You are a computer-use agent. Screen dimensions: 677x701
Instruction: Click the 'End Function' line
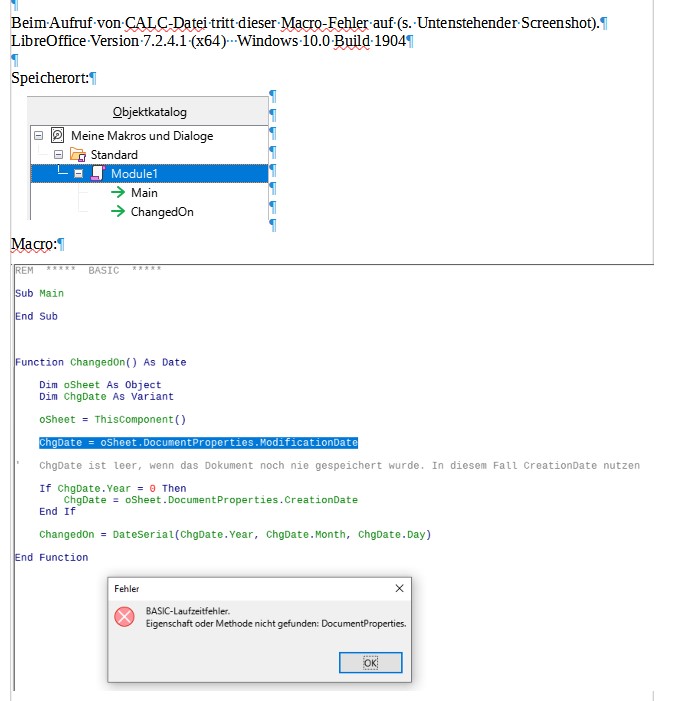point(51,557)
